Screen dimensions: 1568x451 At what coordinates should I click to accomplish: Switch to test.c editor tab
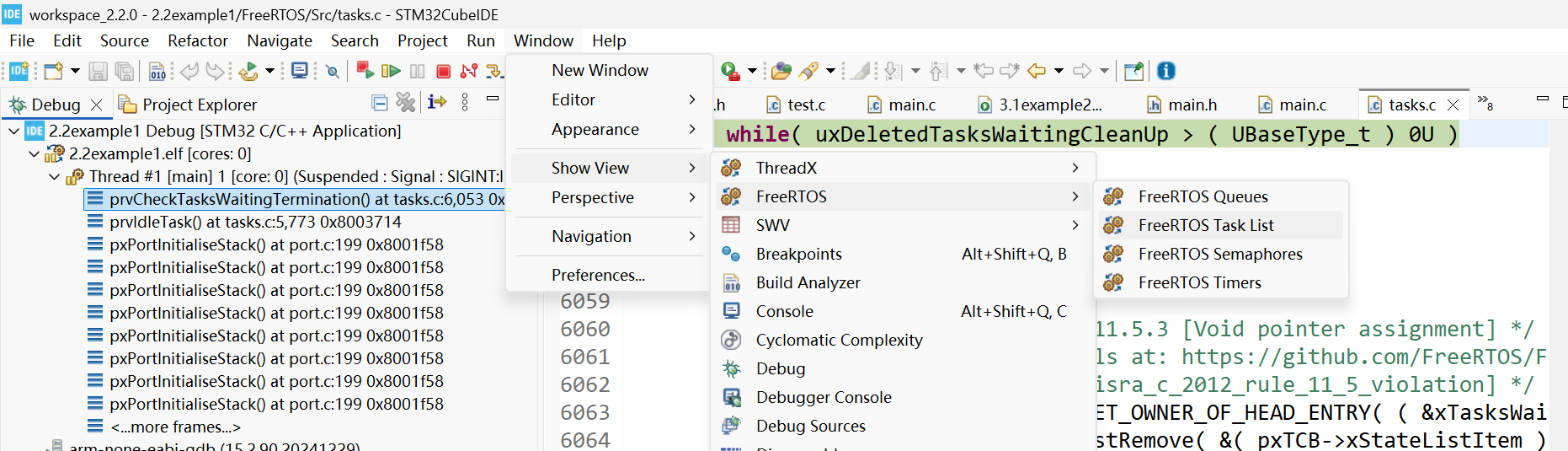796,105
